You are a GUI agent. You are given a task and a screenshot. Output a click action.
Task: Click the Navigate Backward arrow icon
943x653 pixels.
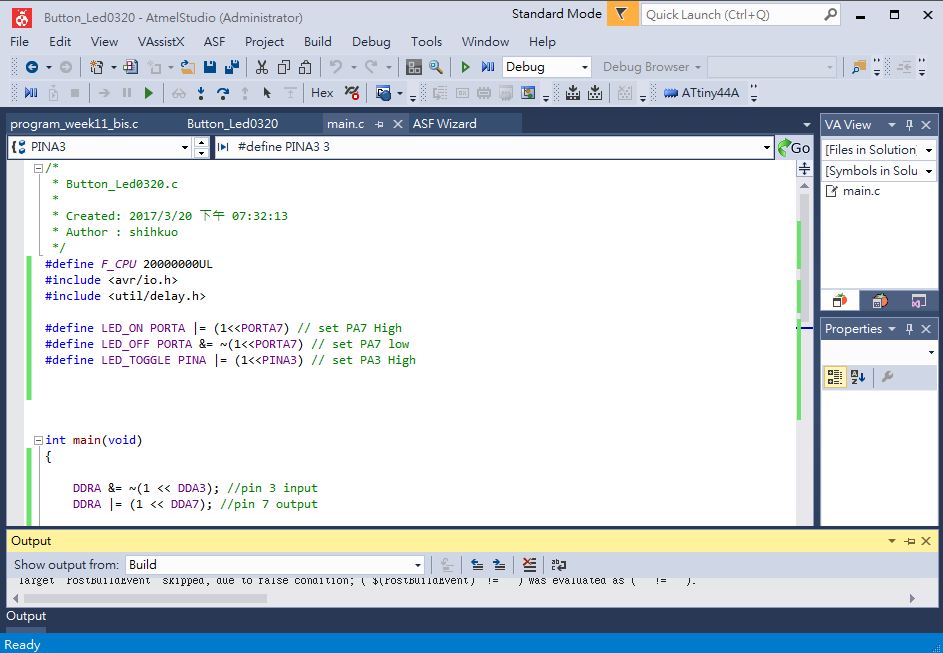click(x=33, y=66)
